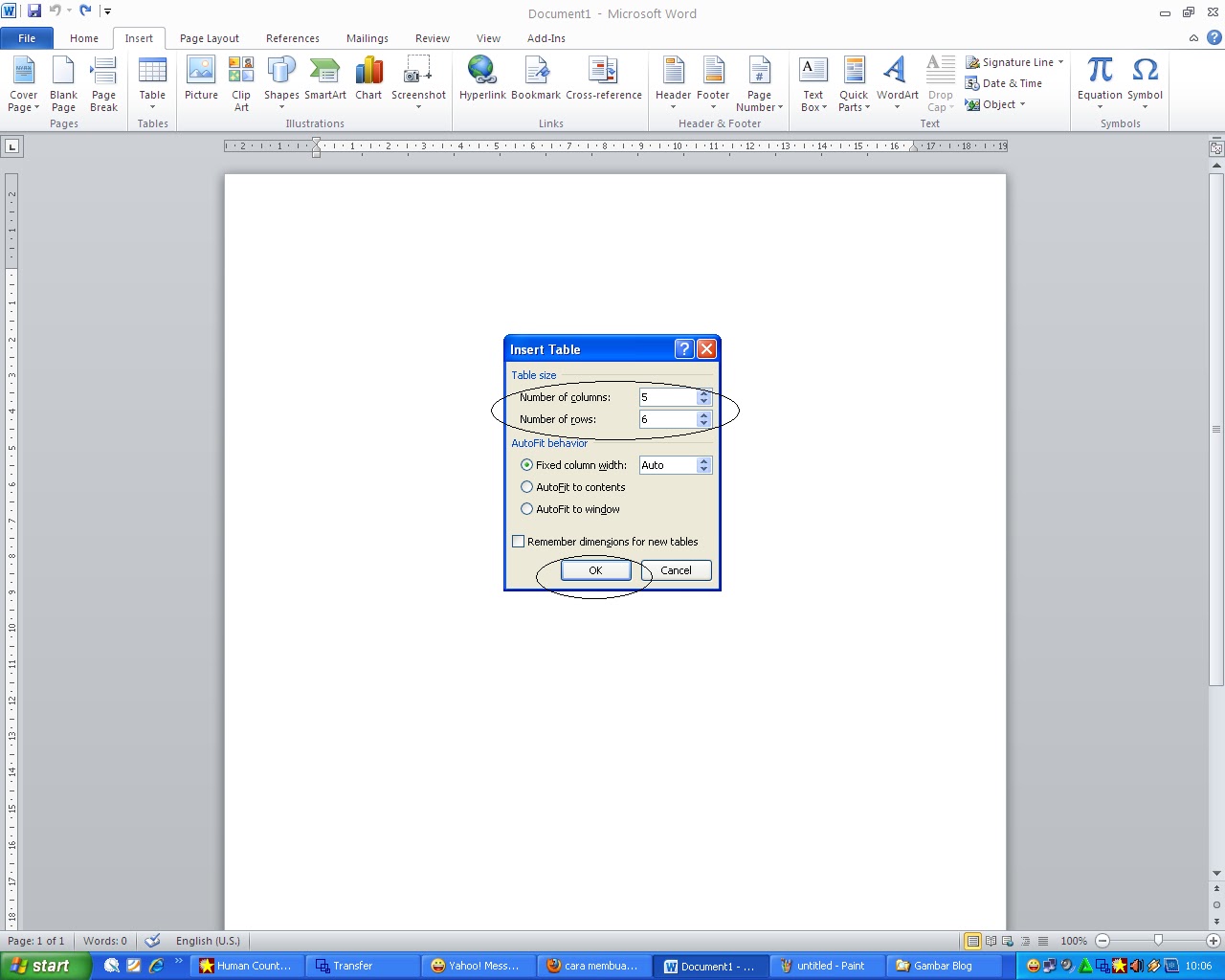
Task: Minimize the ribbon with the caret button
Action: pos(1193,38)
